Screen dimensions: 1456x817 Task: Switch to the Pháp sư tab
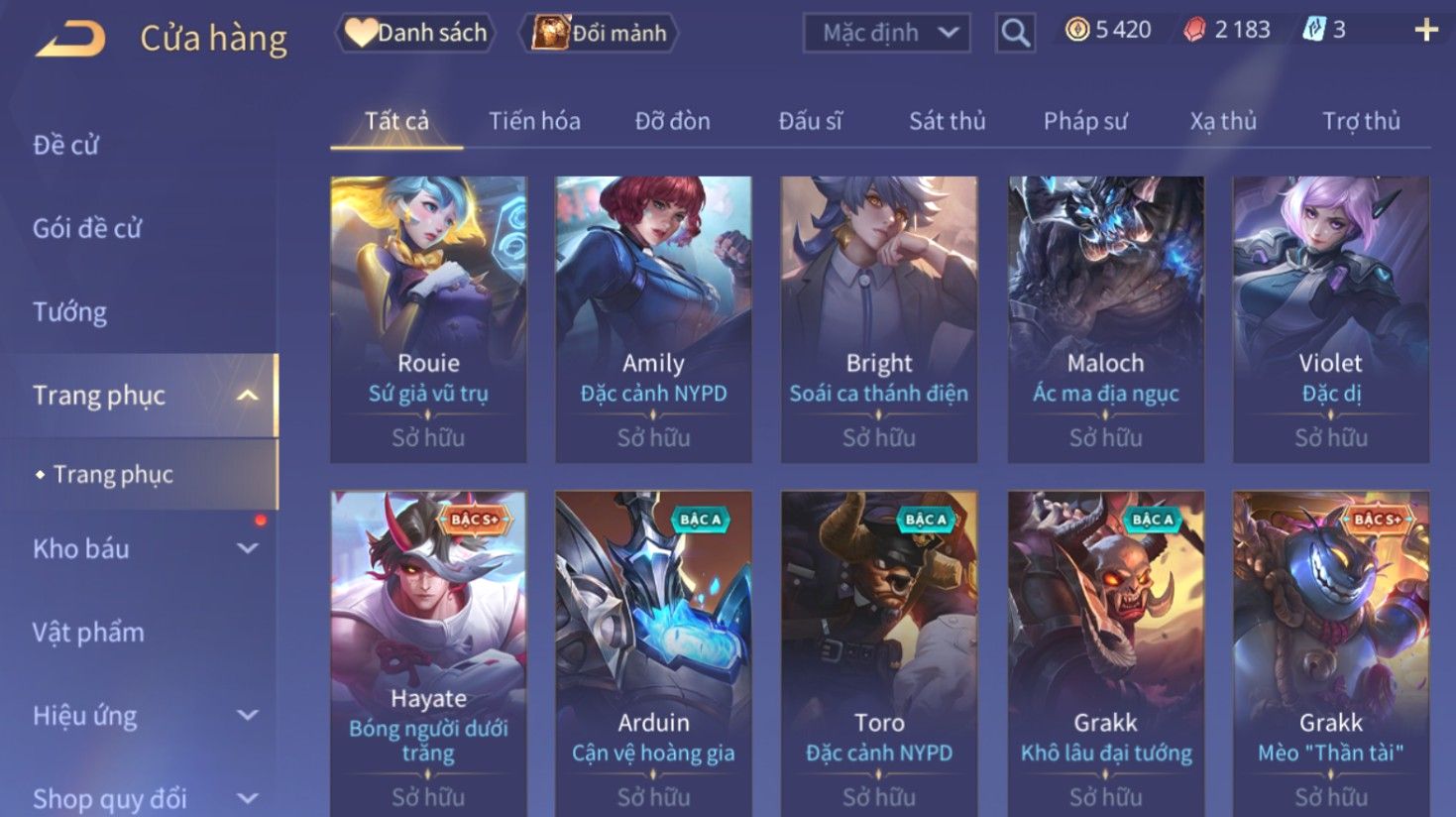click(1085, 121)
